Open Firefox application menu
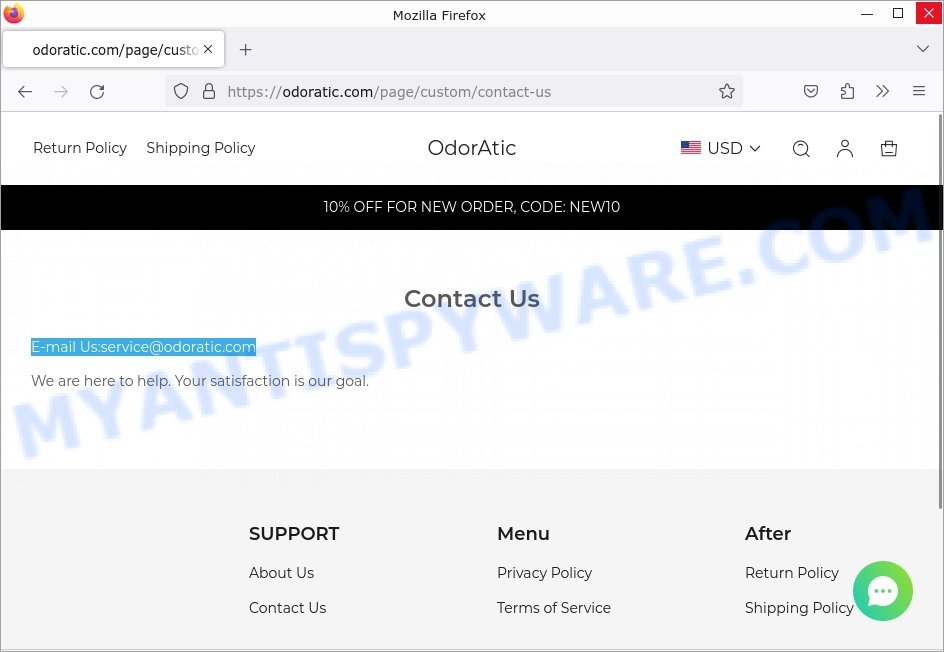This screenshot has width=944, height=652. pyautogui.click(x=919, y=92)
